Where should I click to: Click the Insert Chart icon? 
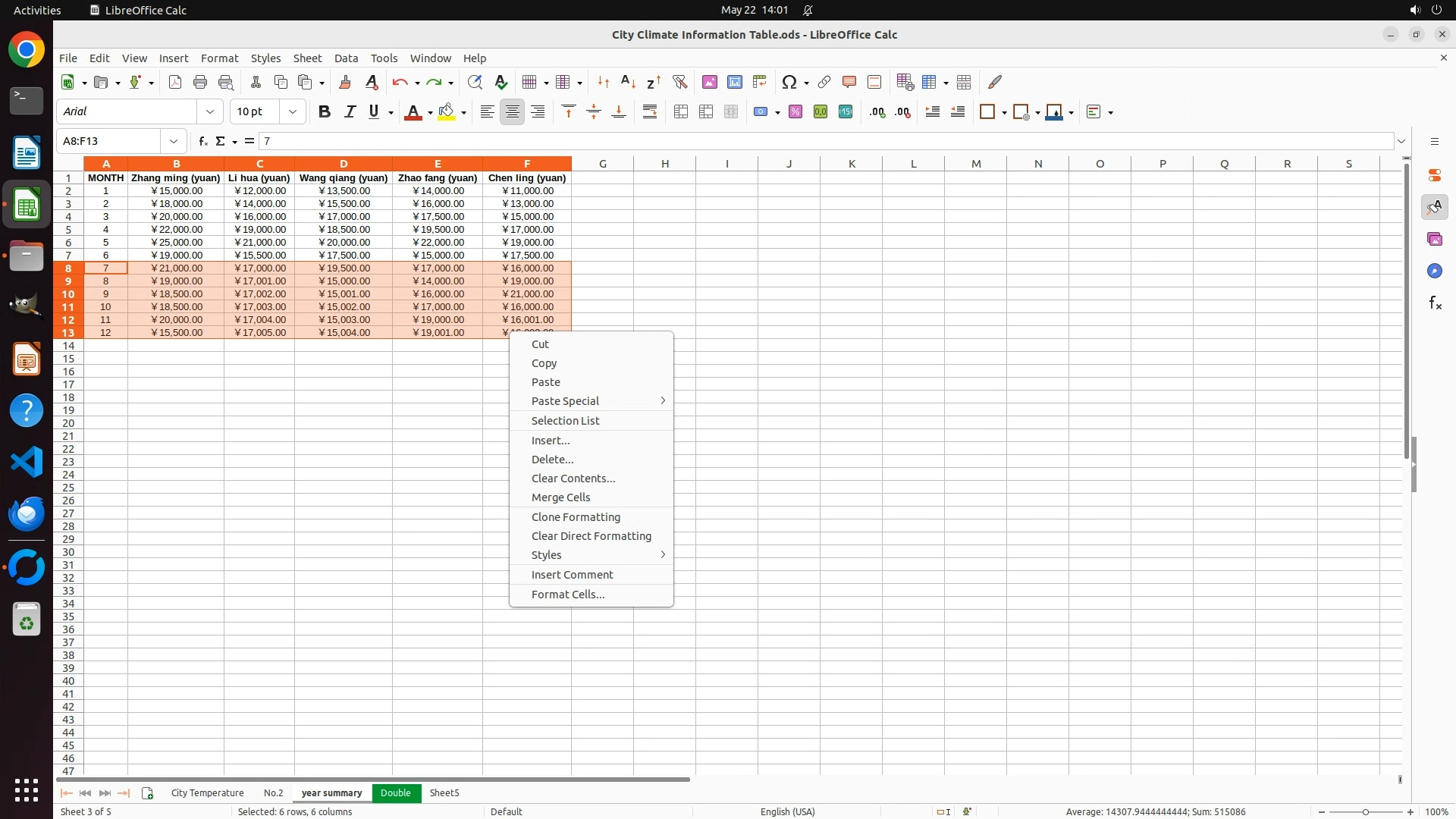tap(734, 82)
